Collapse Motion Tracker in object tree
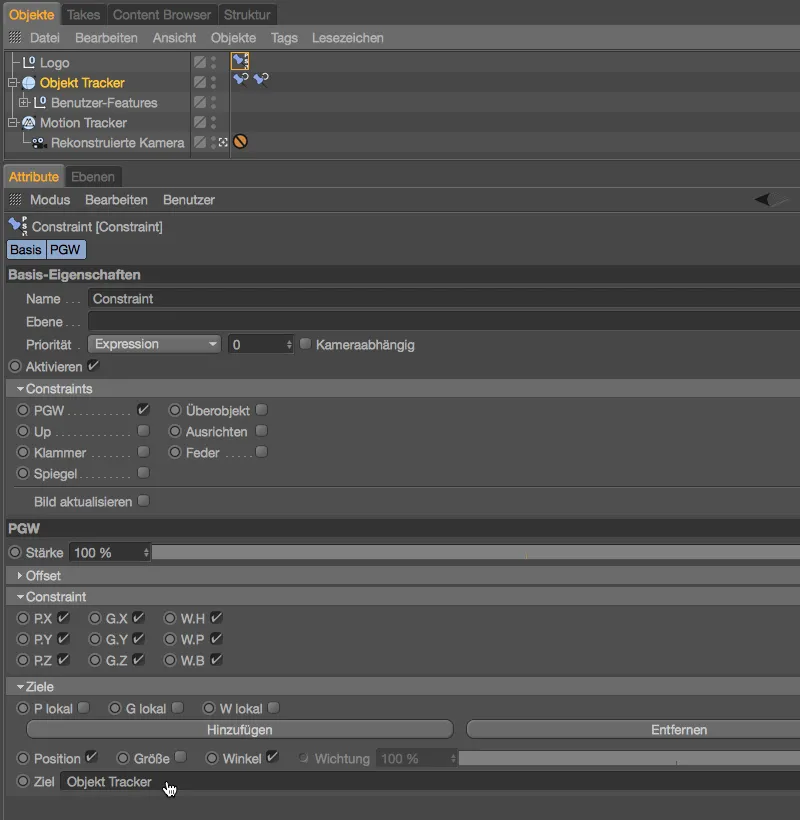The height and width of the screenshot is (820, 800). 13,122
